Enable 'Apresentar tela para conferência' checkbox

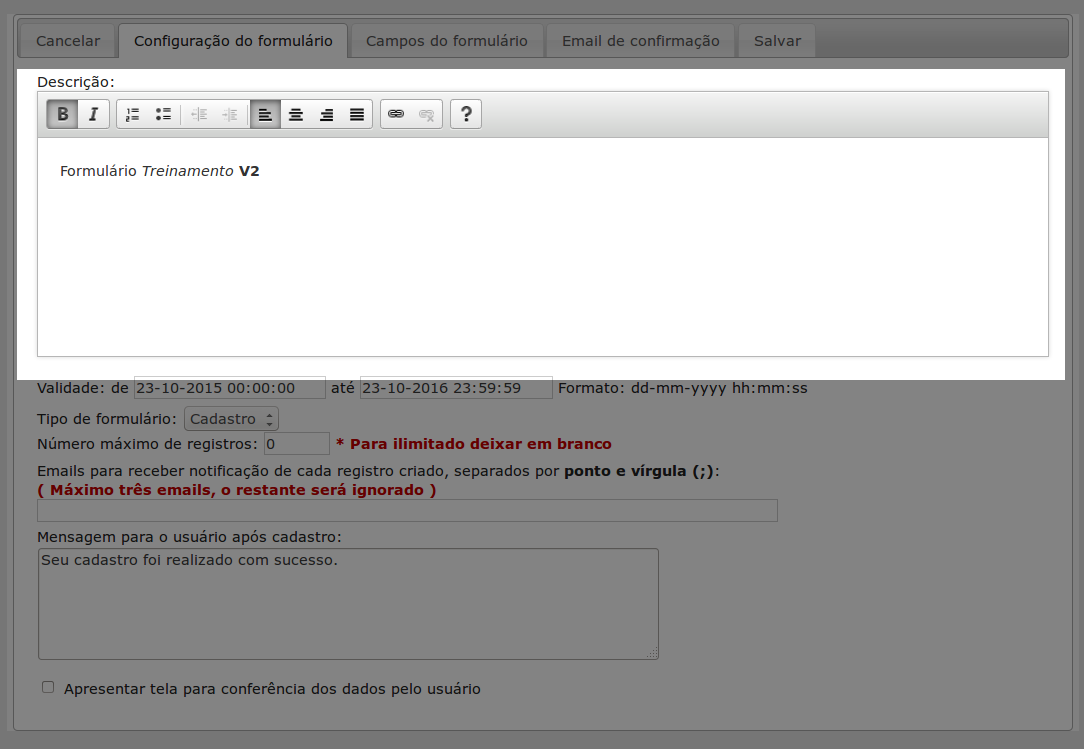[48, 688]
